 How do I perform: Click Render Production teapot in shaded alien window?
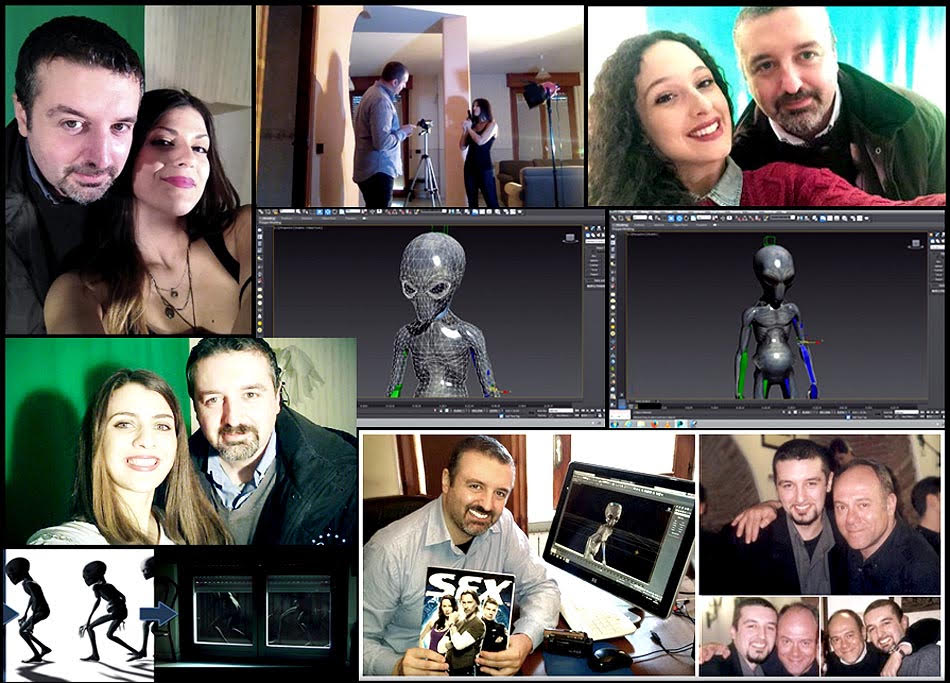[x=866, y=218]
